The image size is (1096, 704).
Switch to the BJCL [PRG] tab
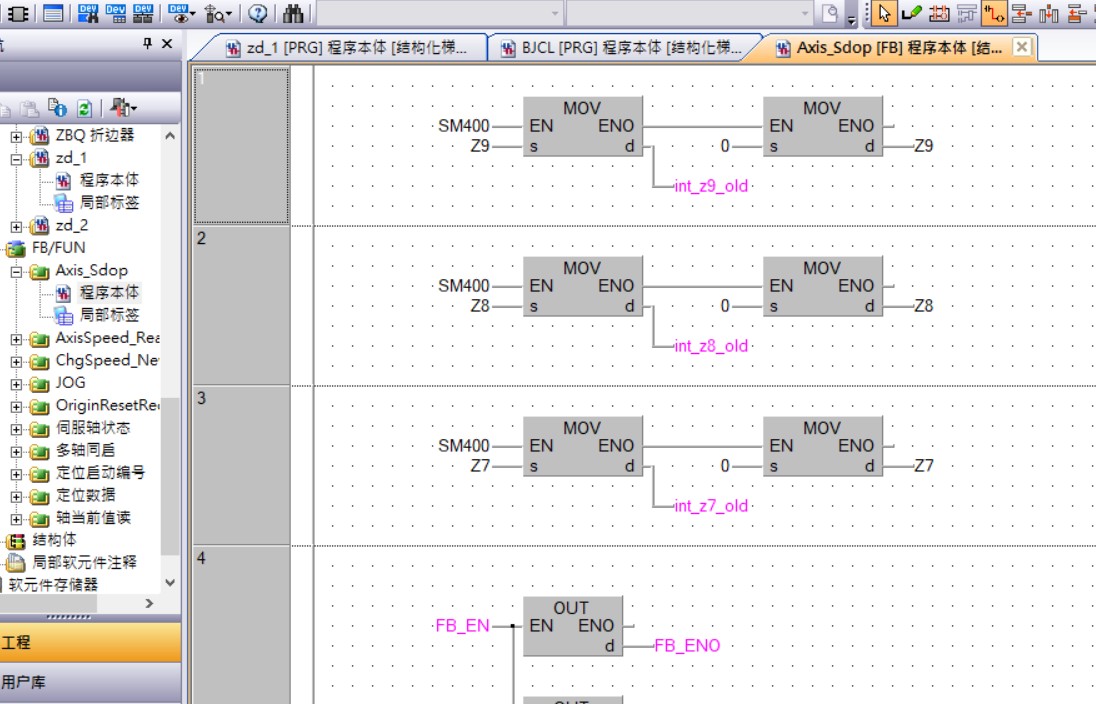point(620,48)
